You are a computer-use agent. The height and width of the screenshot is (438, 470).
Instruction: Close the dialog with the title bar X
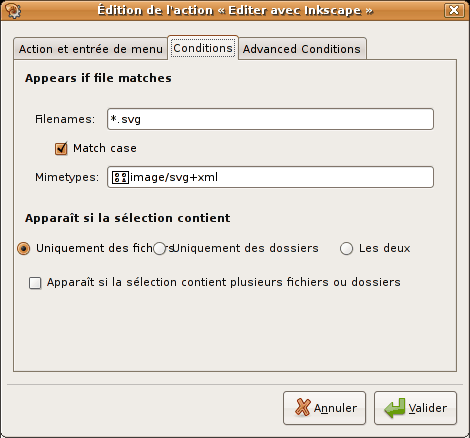454,10
